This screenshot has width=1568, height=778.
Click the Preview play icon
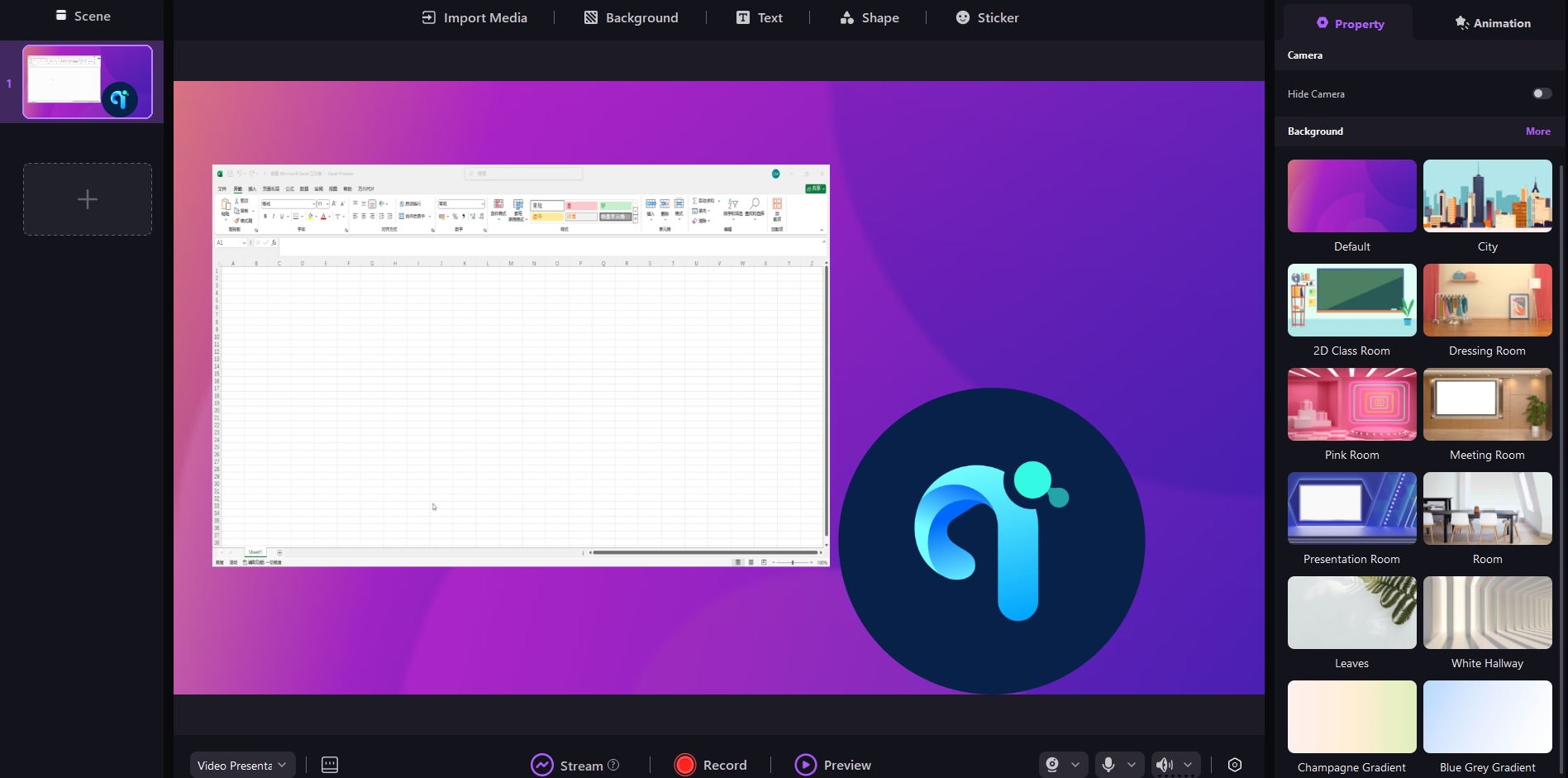(x=806, y=765)
